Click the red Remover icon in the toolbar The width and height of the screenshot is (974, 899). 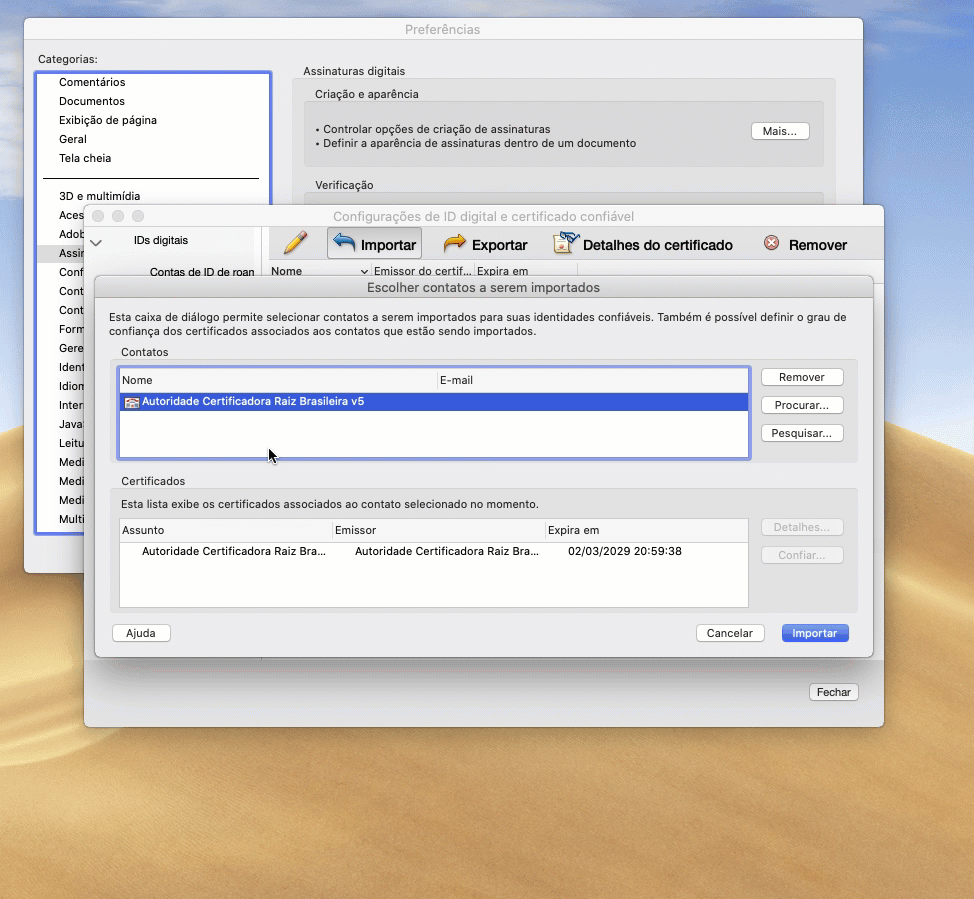coord(770,243)
